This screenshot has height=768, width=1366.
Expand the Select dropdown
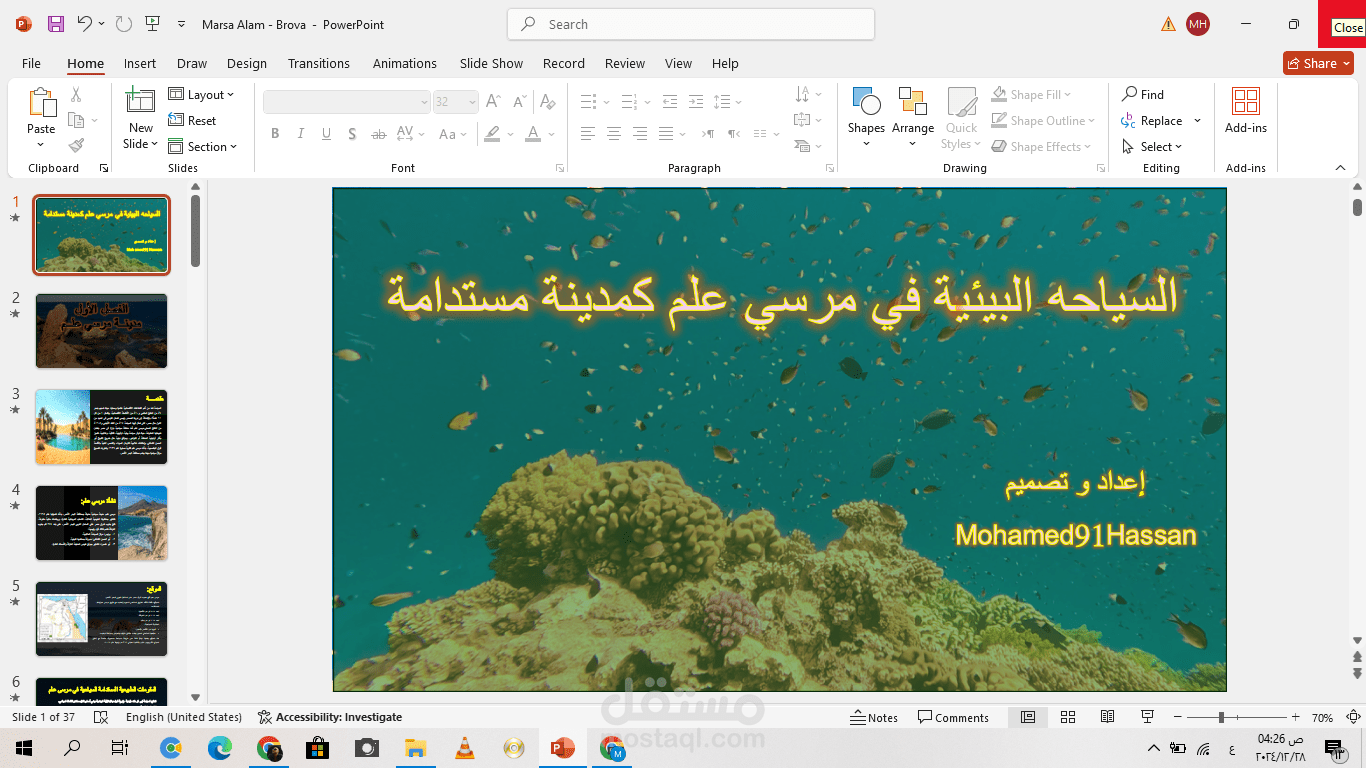(x=1151, y=147)
